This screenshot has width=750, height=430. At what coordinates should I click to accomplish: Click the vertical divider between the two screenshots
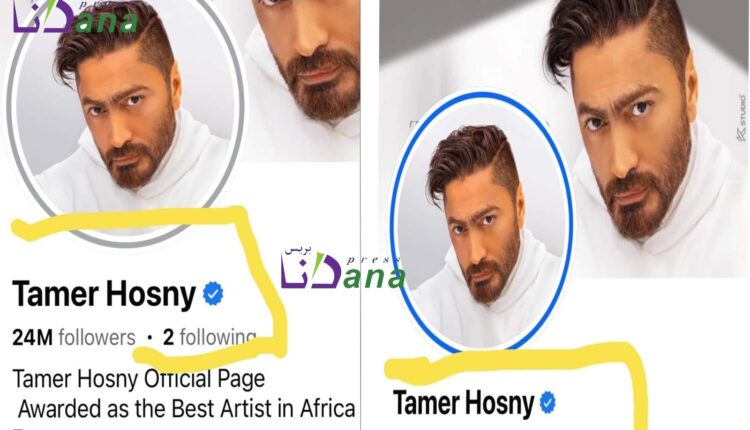tap(360, 215)
